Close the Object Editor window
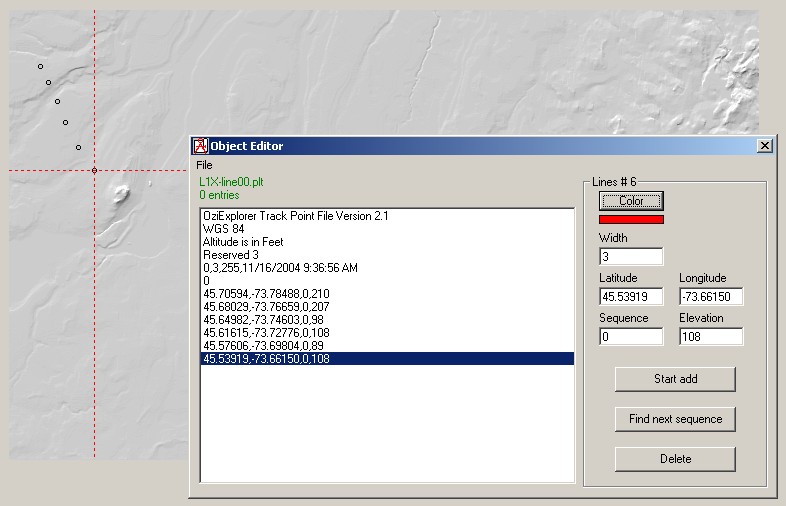Viewport: 786px width, 506px height. click(x=764, y=146)
